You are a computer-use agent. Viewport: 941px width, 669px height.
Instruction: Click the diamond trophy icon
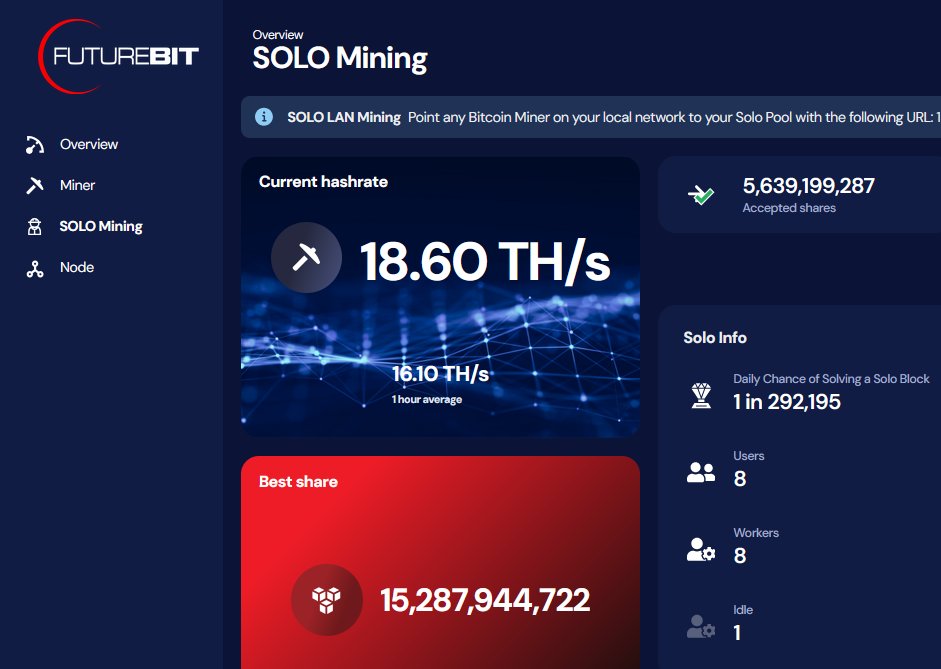pyautogui.click(x=701, y=395)
